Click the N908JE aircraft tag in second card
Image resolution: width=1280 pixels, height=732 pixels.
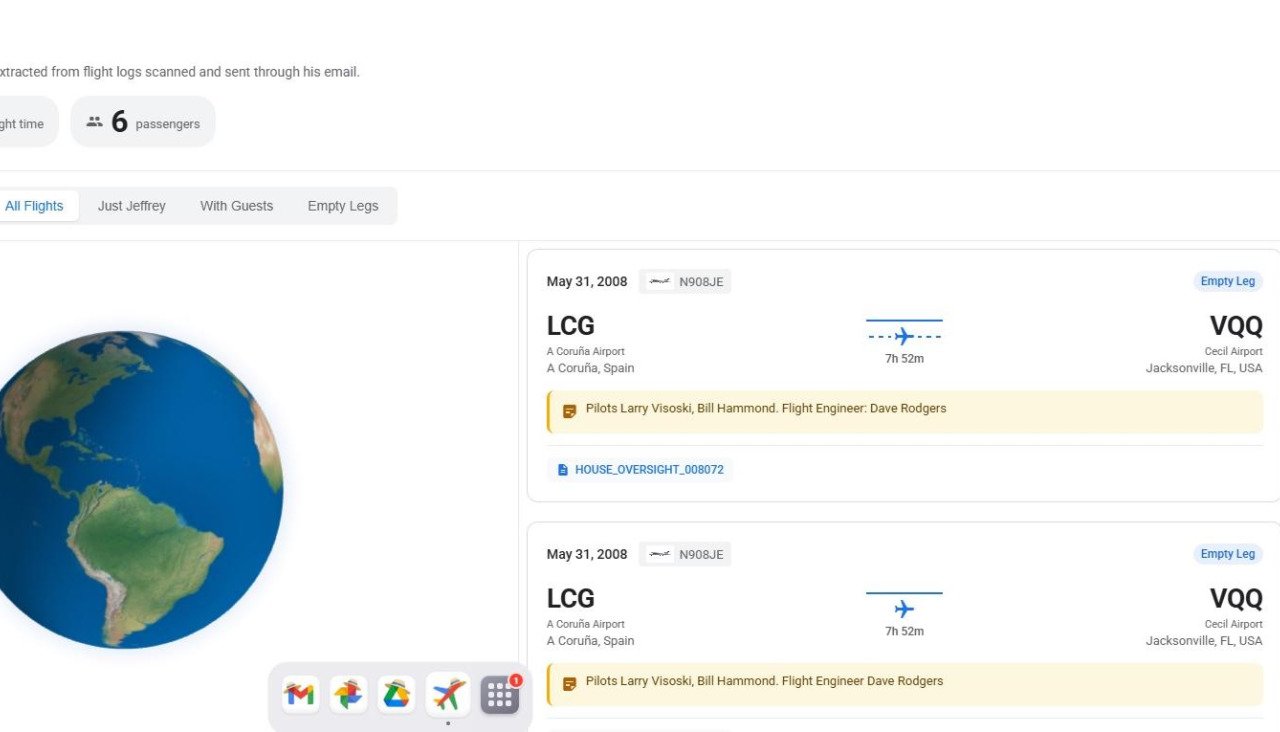point(685,555)
